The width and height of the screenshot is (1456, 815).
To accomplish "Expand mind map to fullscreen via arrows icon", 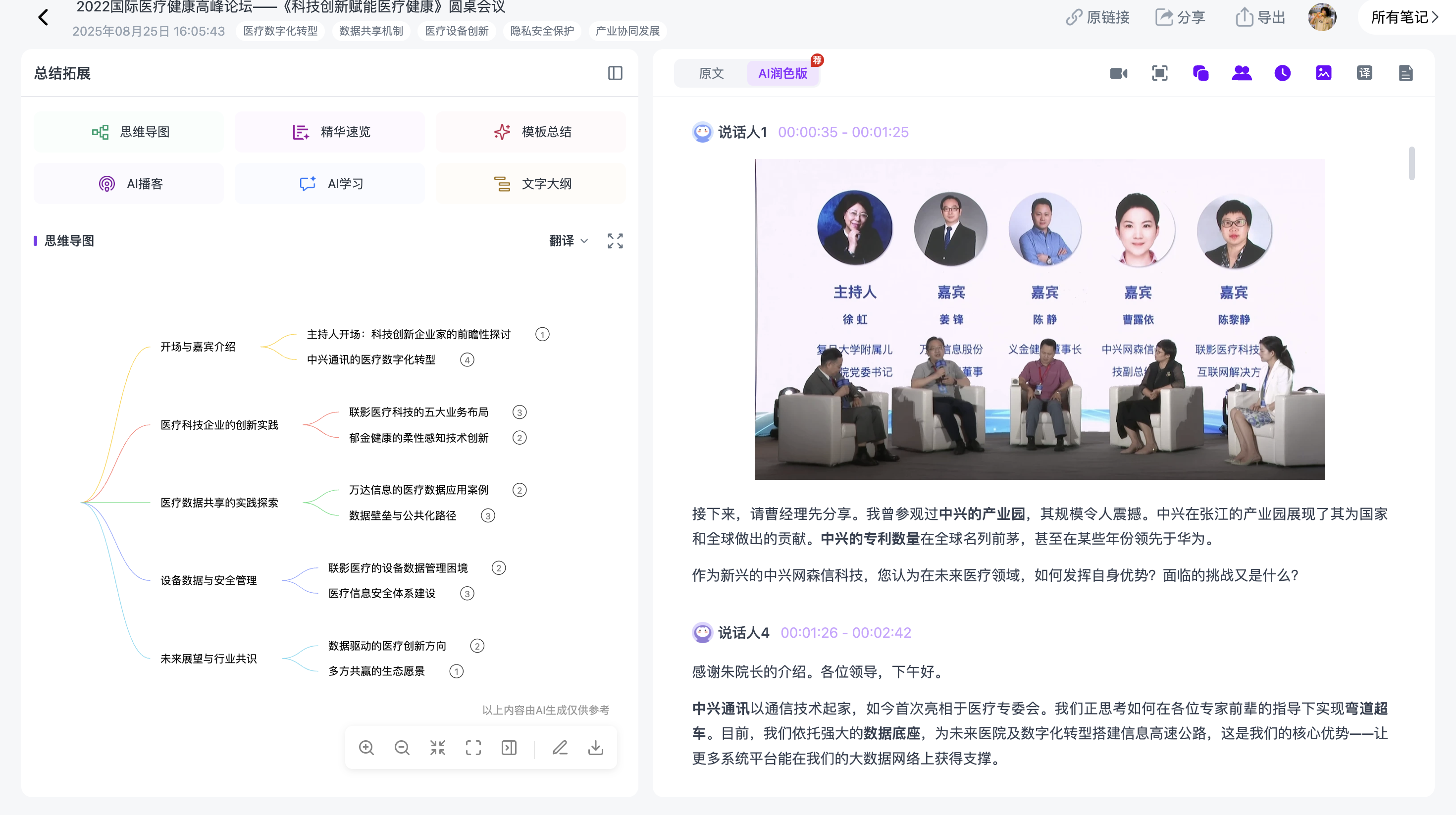I will point(615,241).
